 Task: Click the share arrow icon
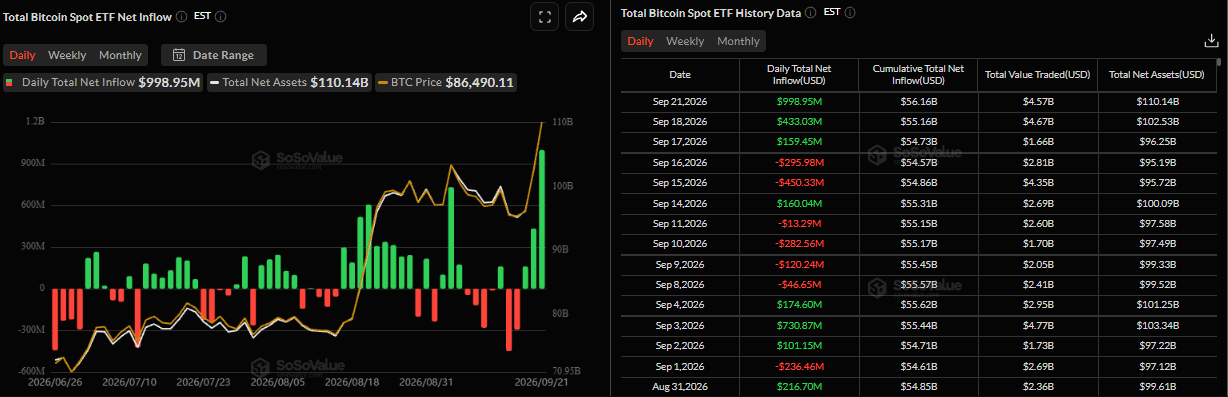tap(579, 16)
